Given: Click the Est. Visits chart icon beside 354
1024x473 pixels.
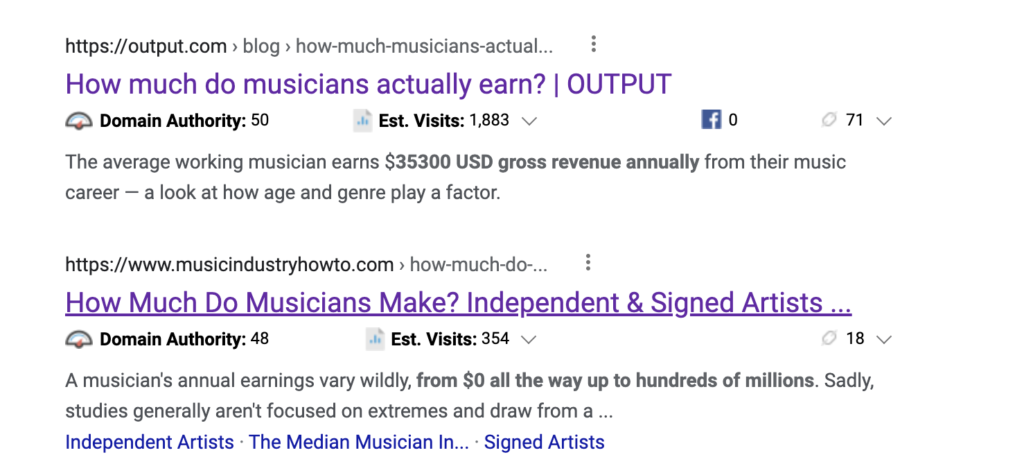Looking at the screenshot, I should (375, 340).
